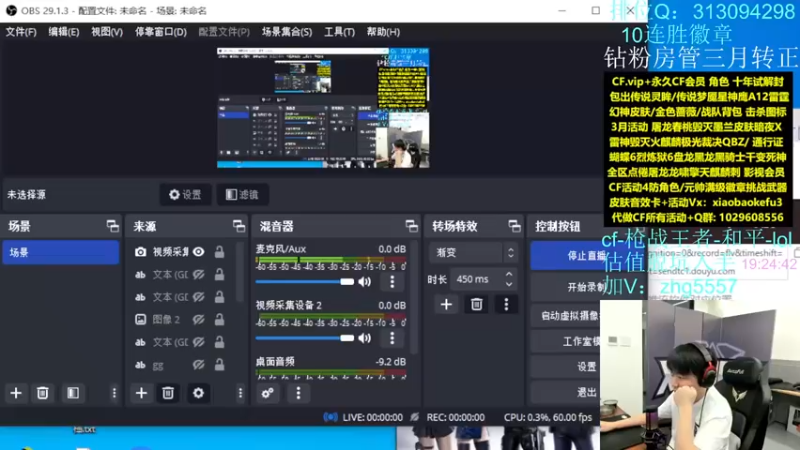Open the 场景集合(S) menu
Image resolution: width=800 pixels, height=450 pixels.
coord(287,32)
